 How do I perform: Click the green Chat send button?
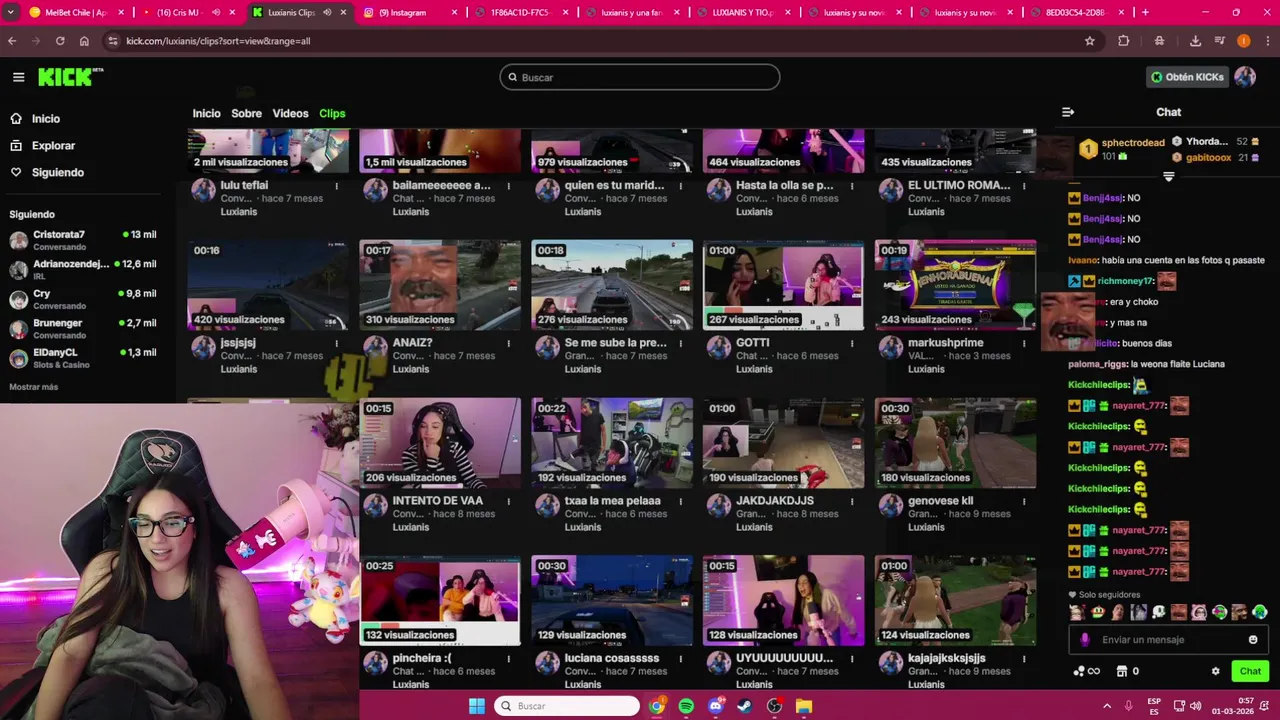coord(1250,671)
